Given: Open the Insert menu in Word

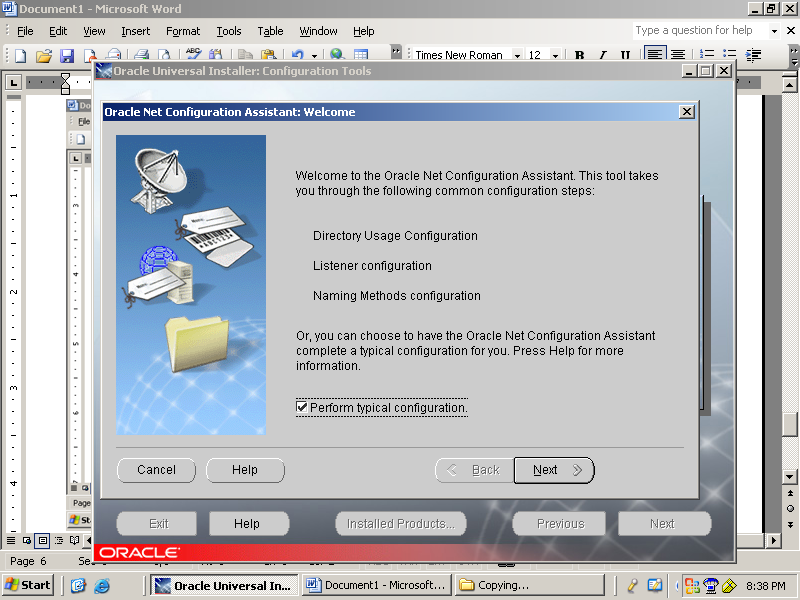Looking at the screenshot, I should [x=136, y=31].
